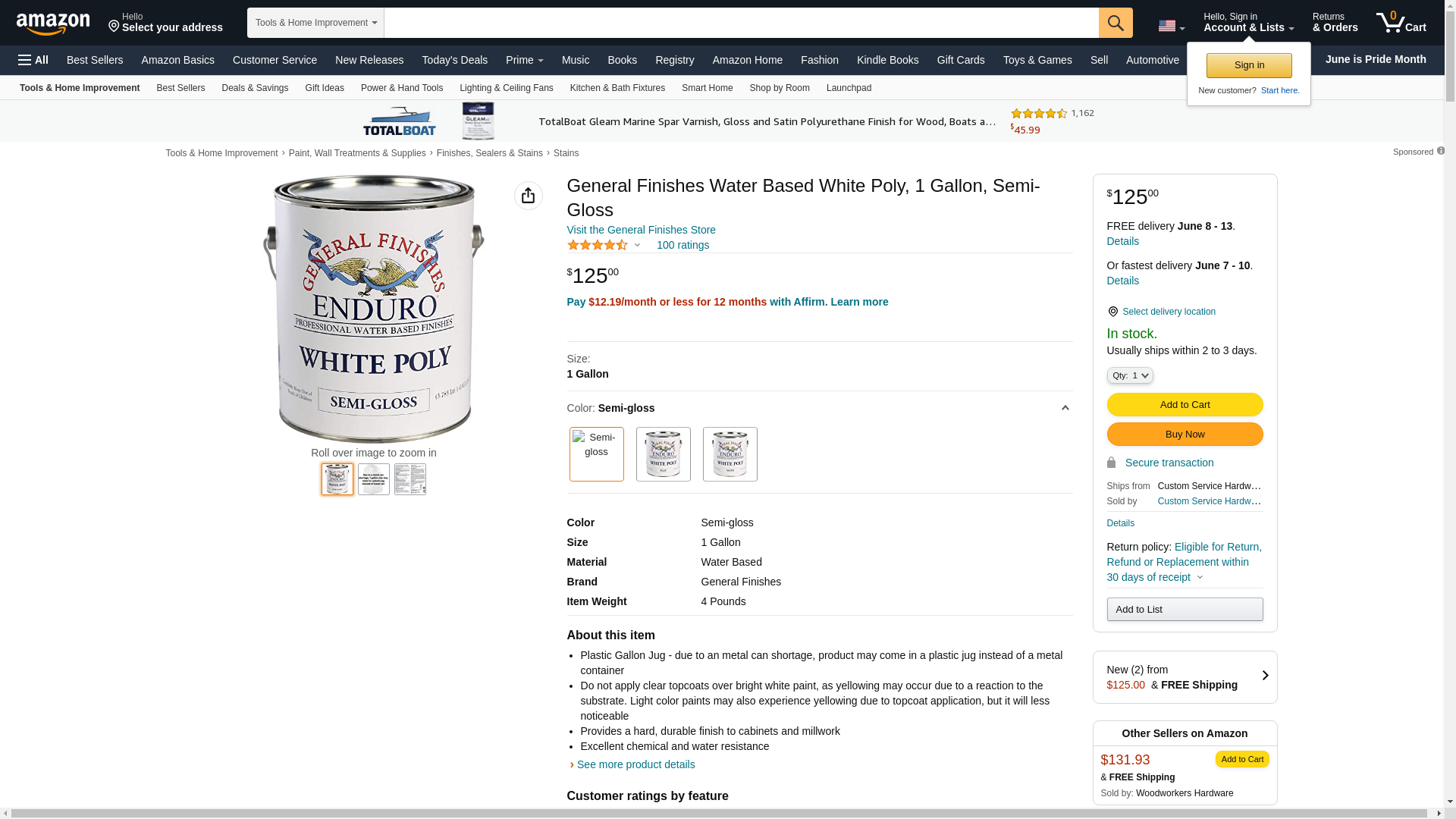Click the search magnifier button
The image size is (1456, 819).
(1116, 23)
